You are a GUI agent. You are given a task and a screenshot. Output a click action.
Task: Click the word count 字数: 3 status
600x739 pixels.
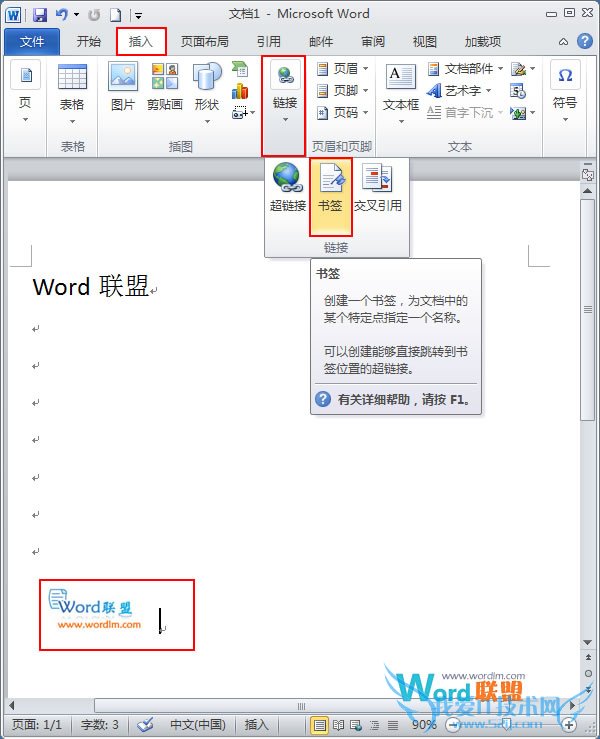pyautogui.click(x=99, y=724)
